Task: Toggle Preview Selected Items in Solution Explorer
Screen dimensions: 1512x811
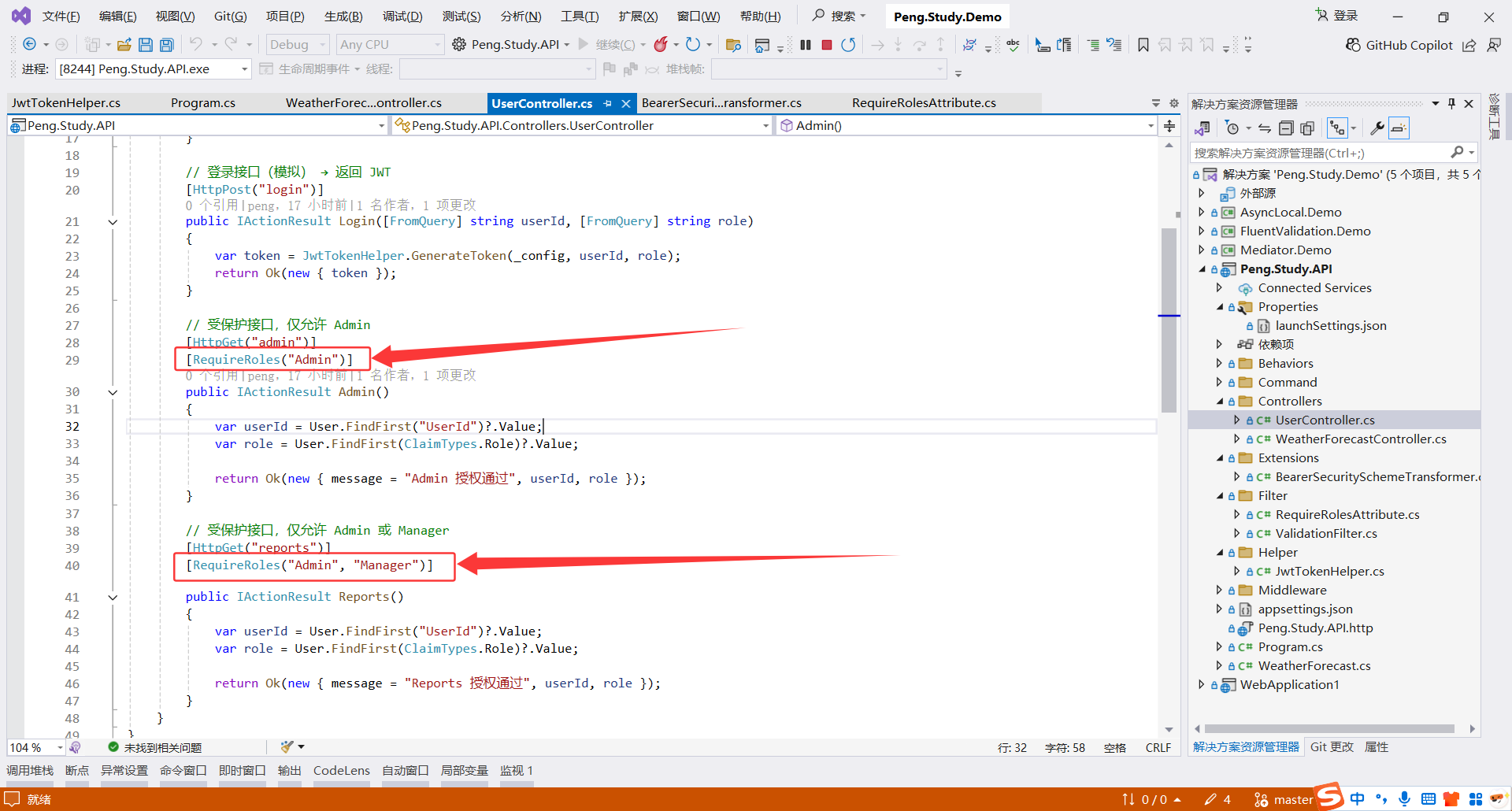Action: pos(1399,128)
